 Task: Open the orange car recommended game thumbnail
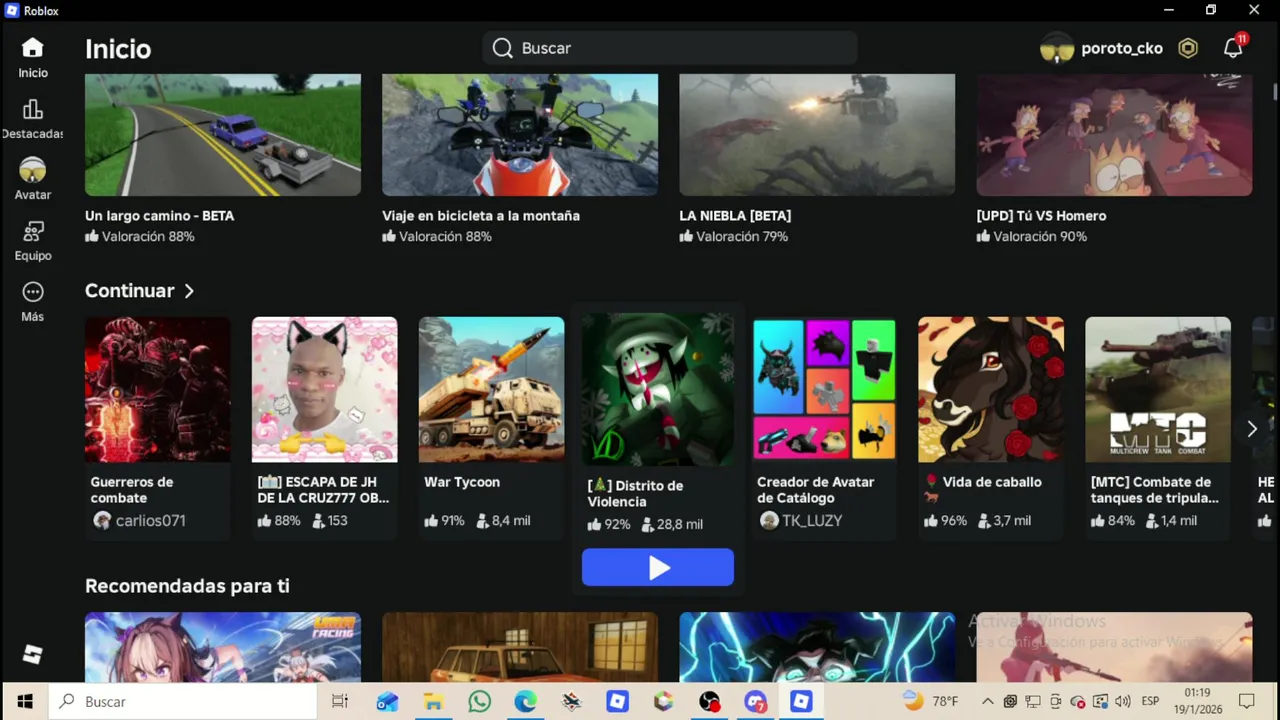pyautogui.click(x=520, y=647)
